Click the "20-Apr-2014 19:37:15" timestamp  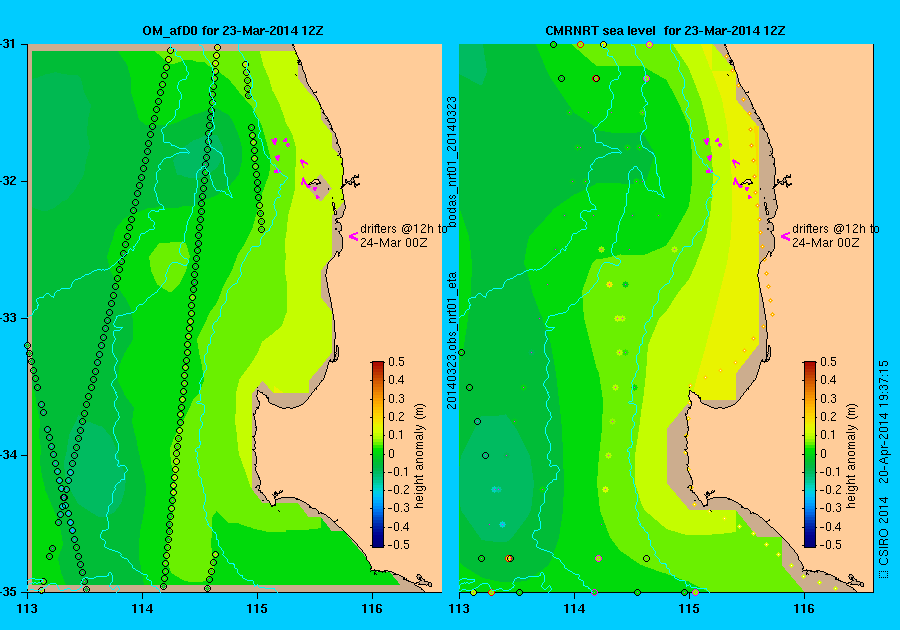tap(884, 422)
